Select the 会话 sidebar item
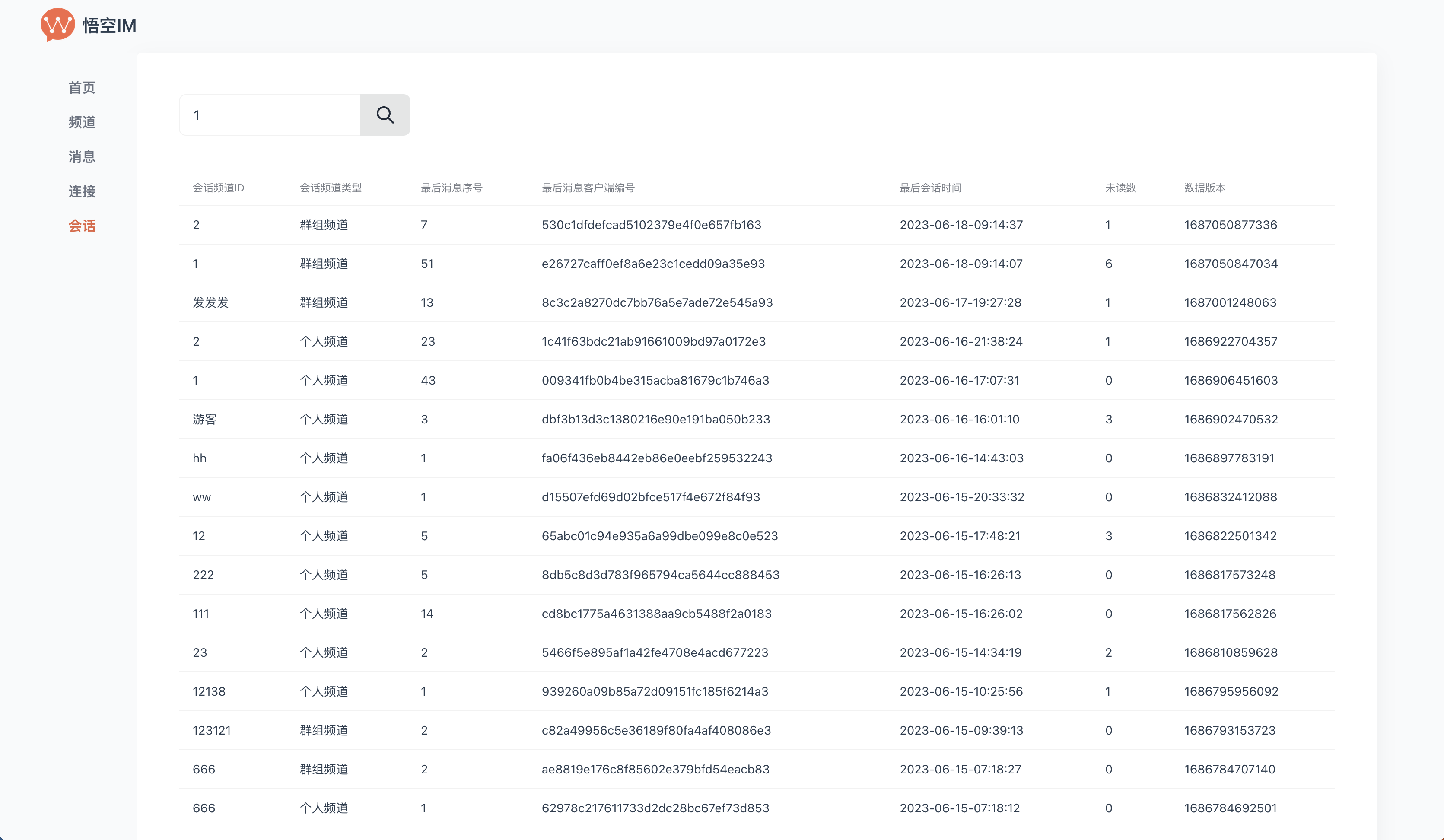Viewport: 1444px width, 840px height. pyautogui.click(x=82, y=226)
